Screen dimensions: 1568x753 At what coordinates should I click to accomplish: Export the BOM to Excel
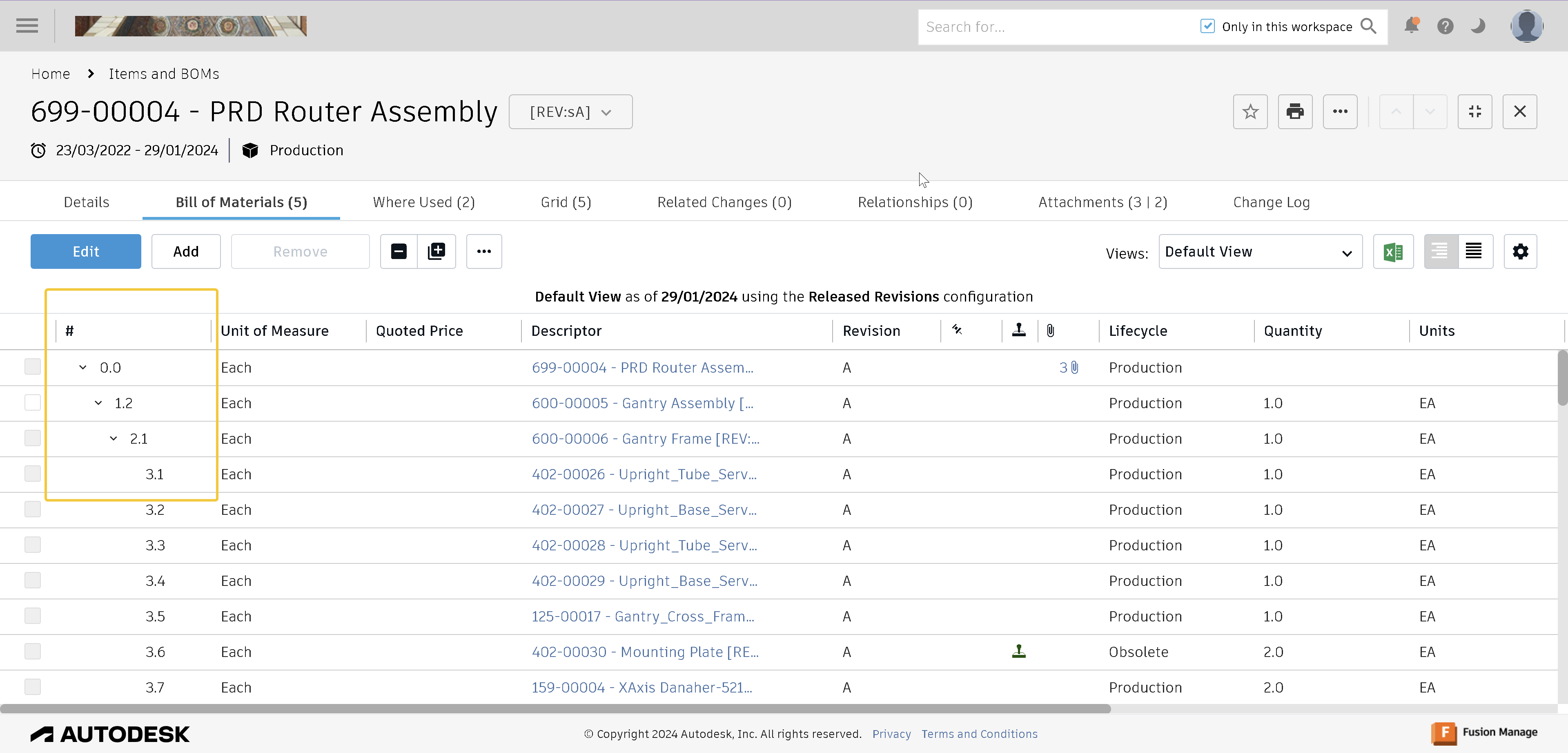(1393, 252)
